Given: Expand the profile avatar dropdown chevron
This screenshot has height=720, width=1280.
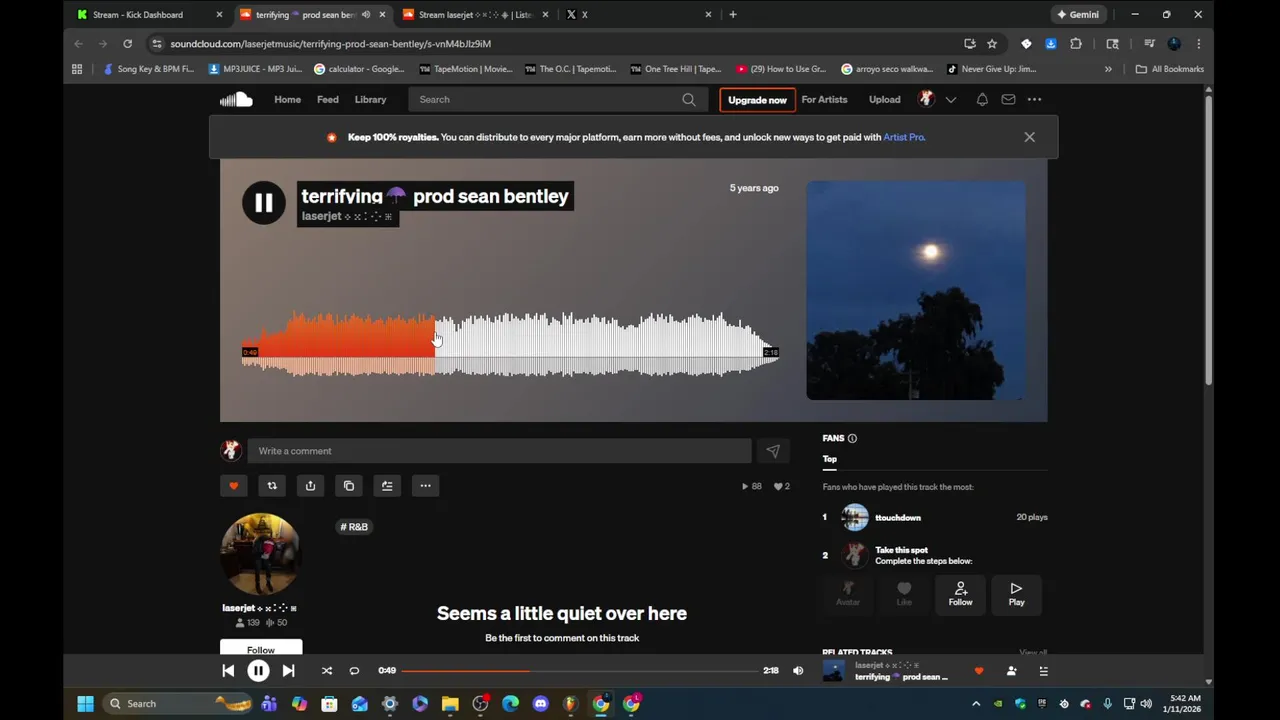Looking at the screenshot, I should [951, 99].
